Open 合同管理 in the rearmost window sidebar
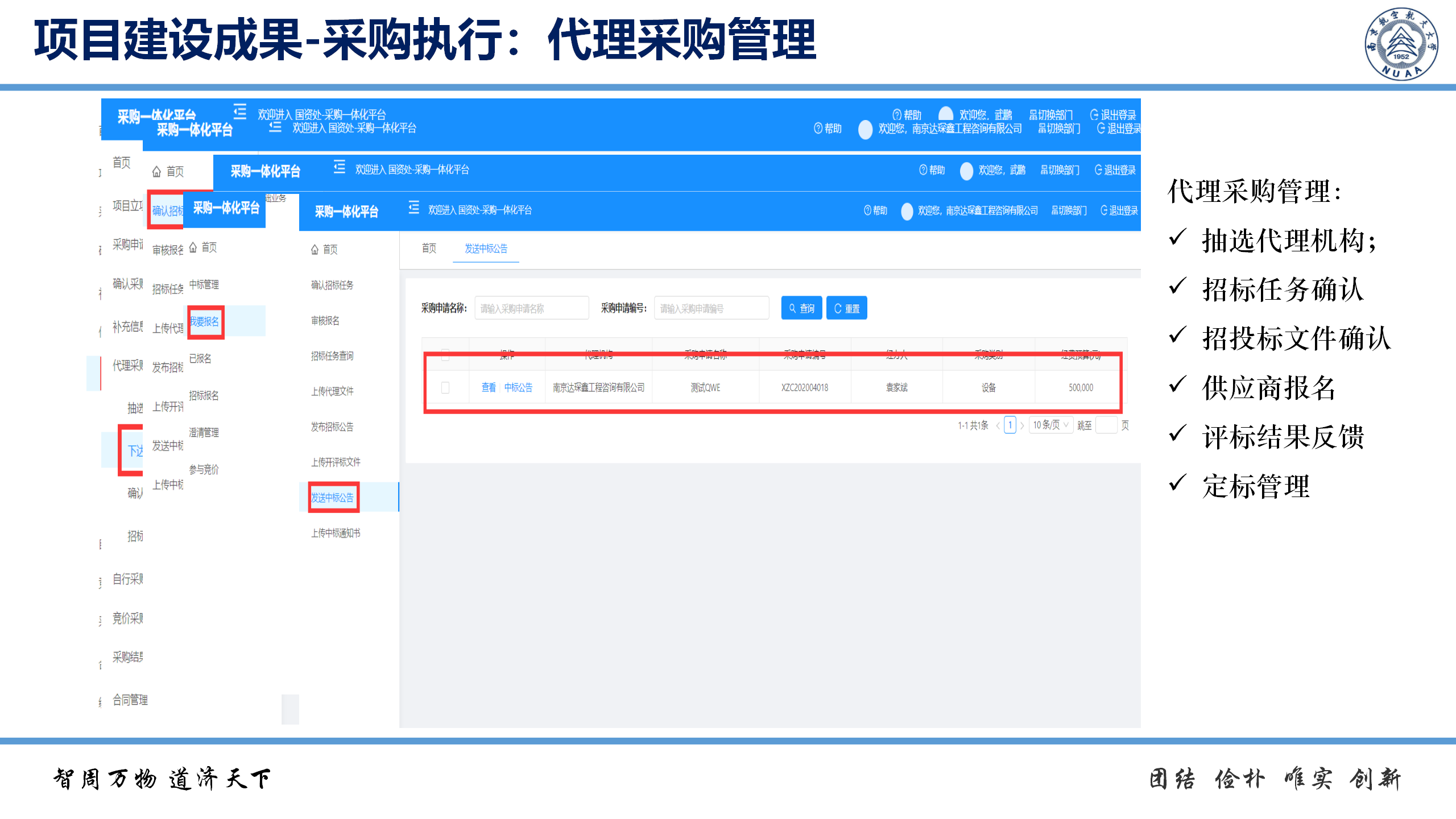 [130, 700]
